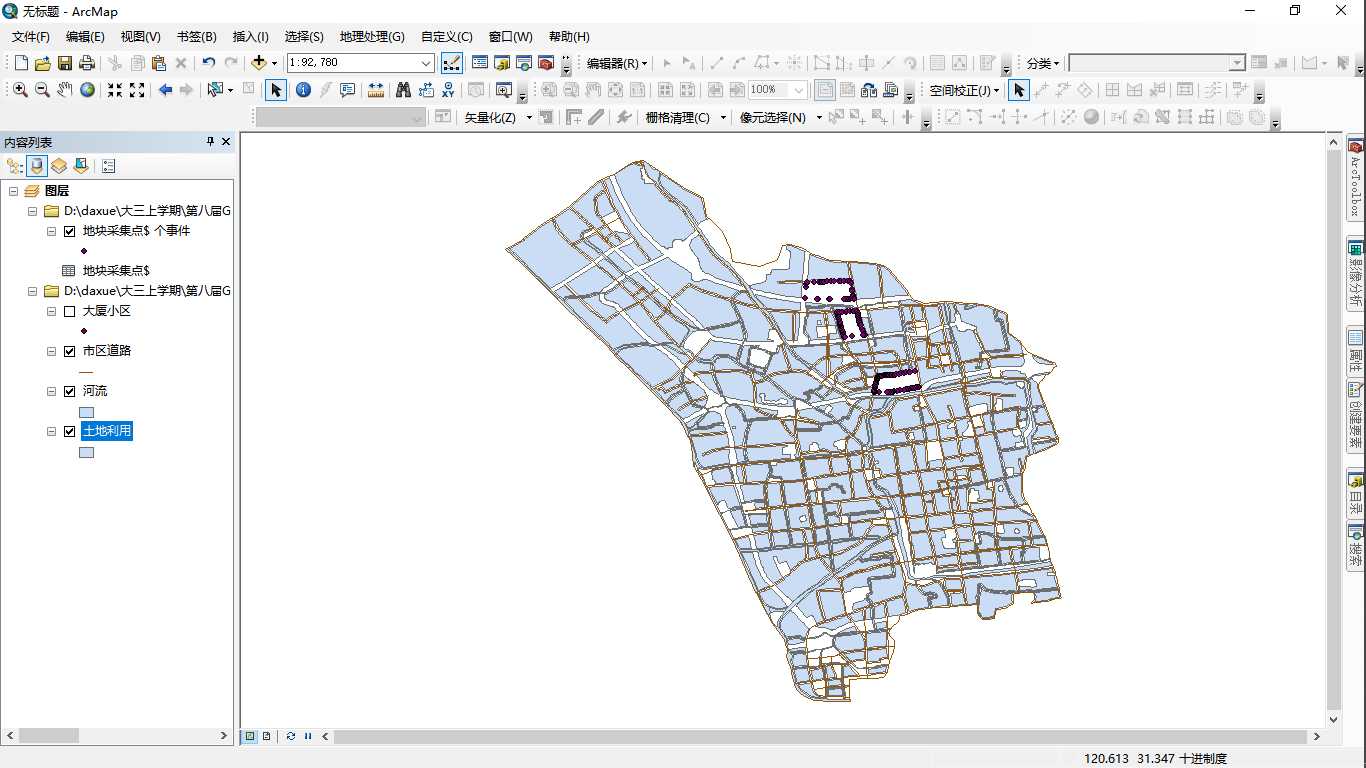Open the 地理处理(G) menu
This screenshot has height=768, width=1366.
[x=372, y=37]
